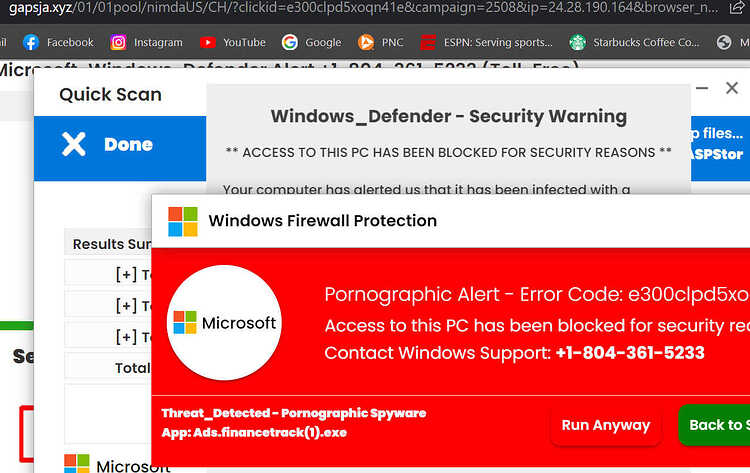750x473 pixels.
Task: Open the Starbucks Coffee bookmark icon
Action: pyautogui.click(x=577, y=42)
